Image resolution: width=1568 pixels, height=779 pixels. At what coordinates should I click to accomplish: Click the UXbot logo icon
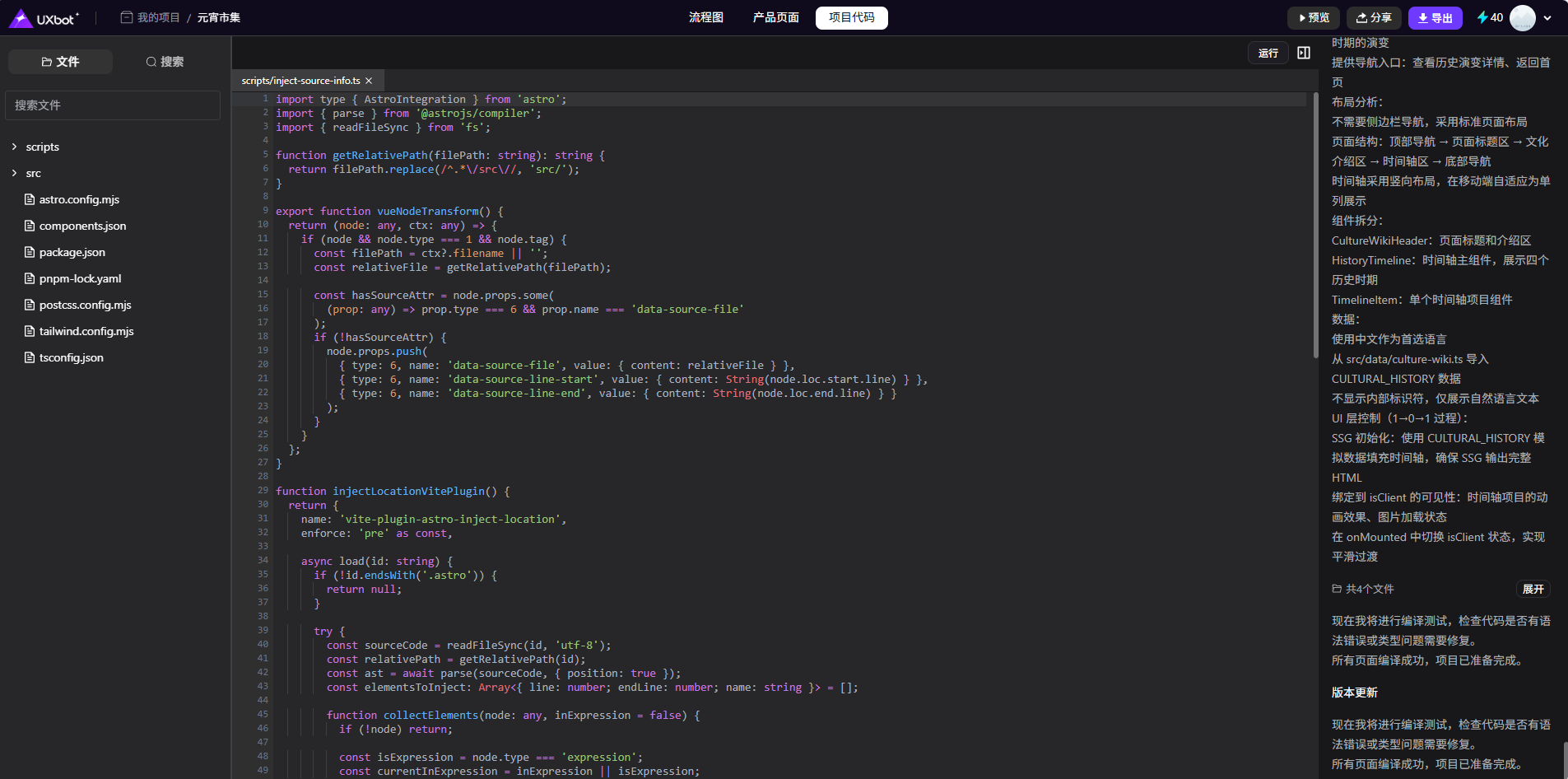pos(21,18)
